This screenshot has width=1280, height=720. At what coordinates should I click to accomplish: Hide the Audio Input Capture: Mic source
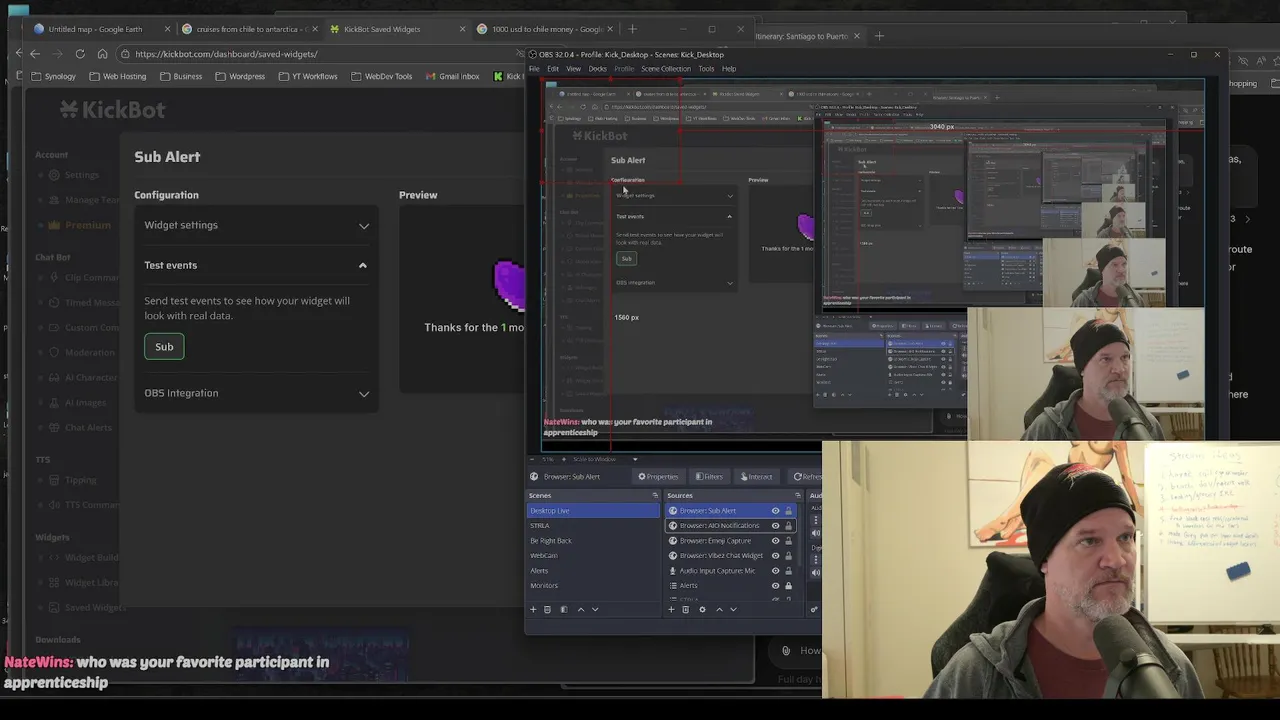pos(775,571)
